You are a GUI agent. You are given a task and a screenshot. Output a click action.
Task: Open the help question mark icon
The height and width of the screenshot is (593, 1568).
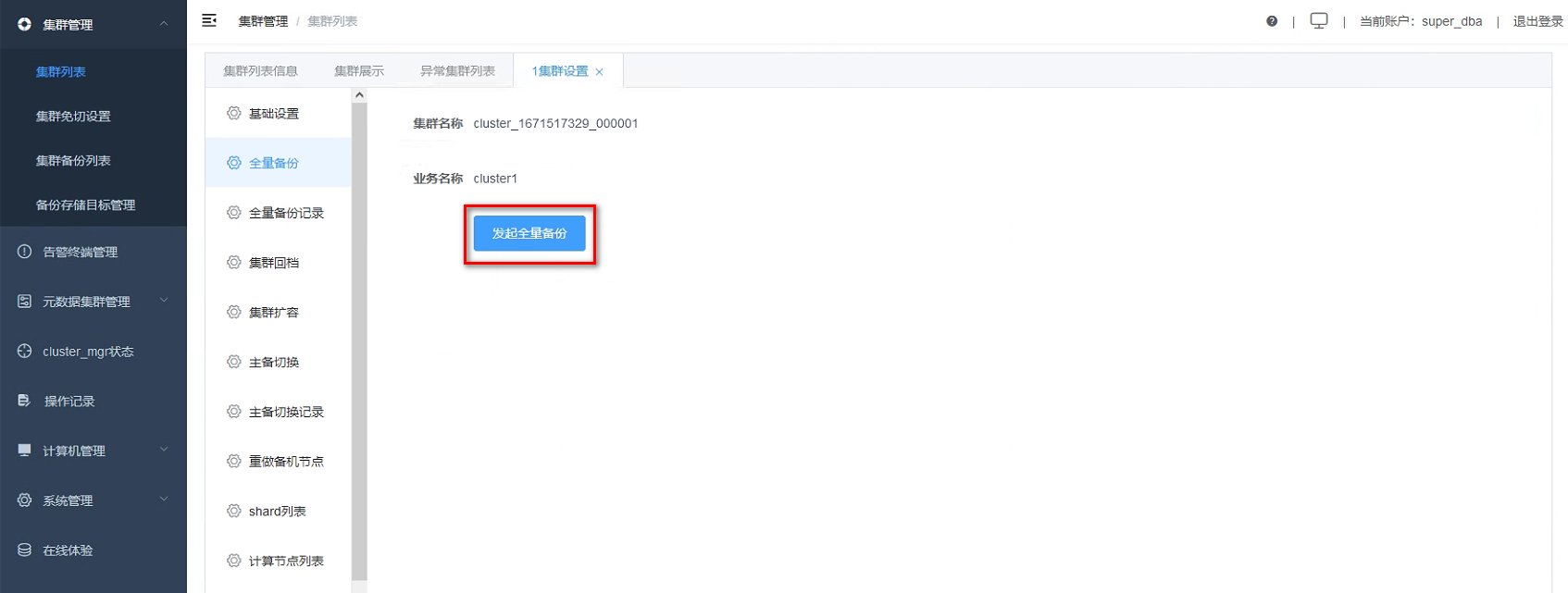pos(1272,21)
